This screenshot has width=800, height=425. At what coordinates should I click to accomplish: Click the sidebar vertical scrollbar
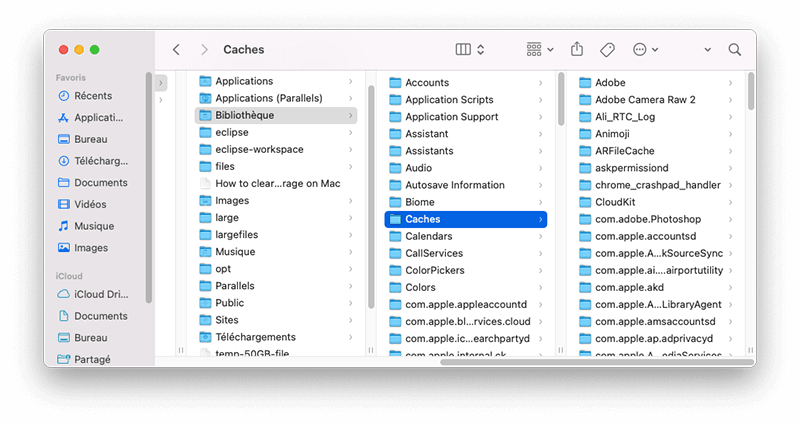pyautogui.click(x=148, y=188)
